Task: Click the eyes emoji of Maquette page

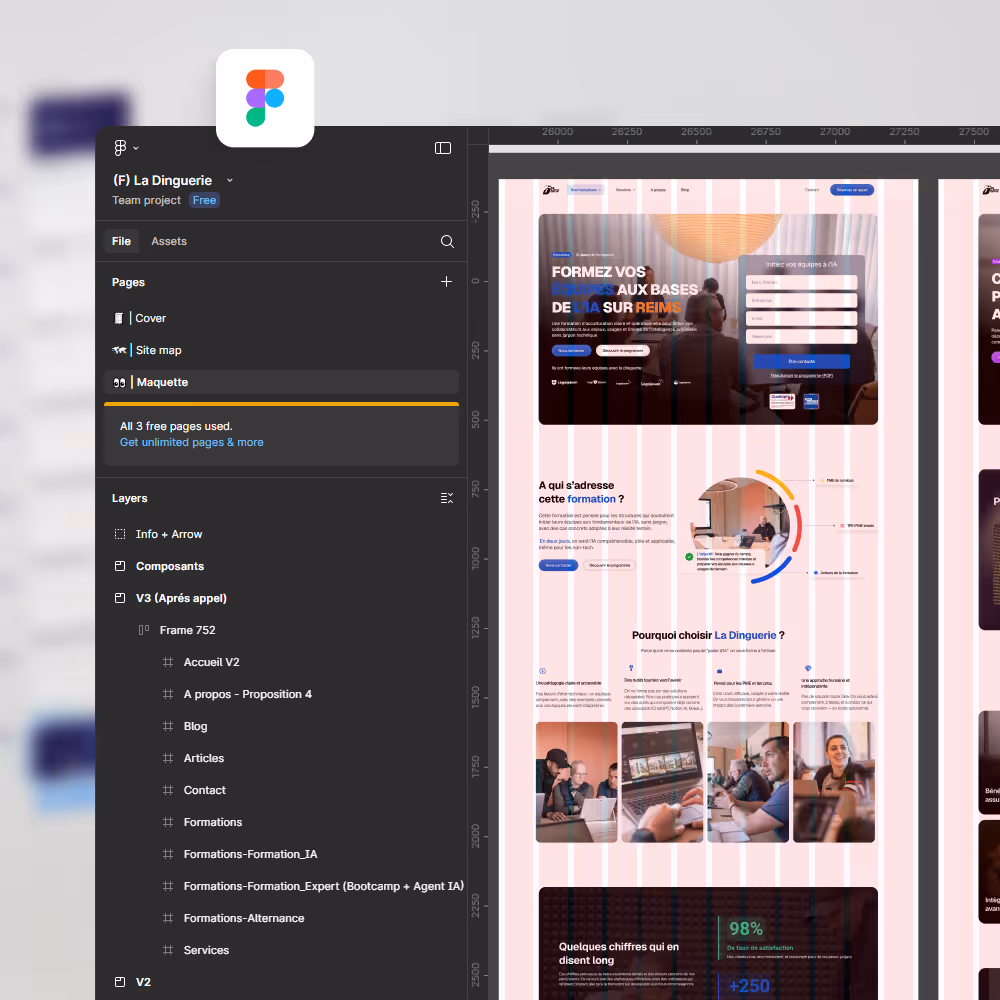Action: coord(119,383)
